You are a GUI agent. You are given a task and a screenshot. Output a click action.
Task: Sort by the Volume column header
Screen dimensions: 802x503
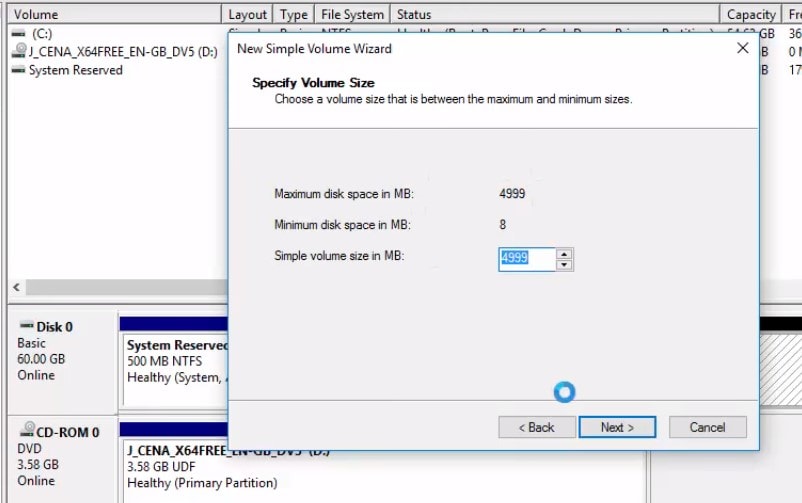pyautogui.click(x=110, y=15)
